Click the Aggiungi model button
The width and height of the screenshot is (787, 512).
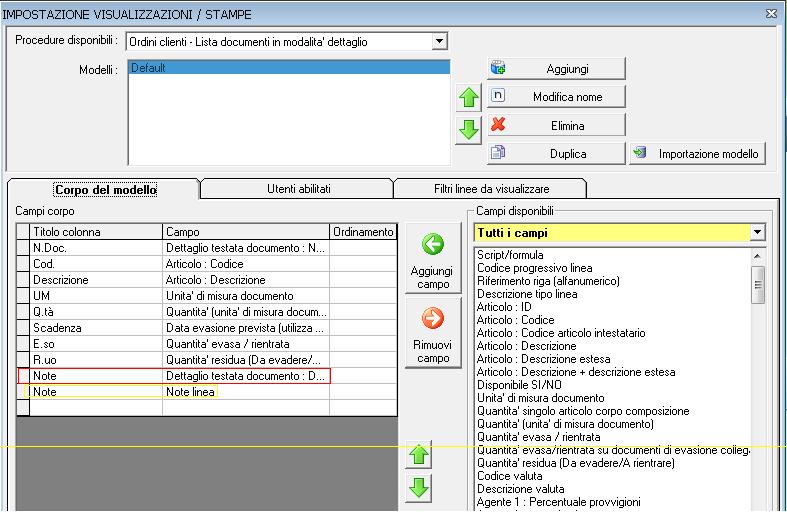(x=556, y=68)
